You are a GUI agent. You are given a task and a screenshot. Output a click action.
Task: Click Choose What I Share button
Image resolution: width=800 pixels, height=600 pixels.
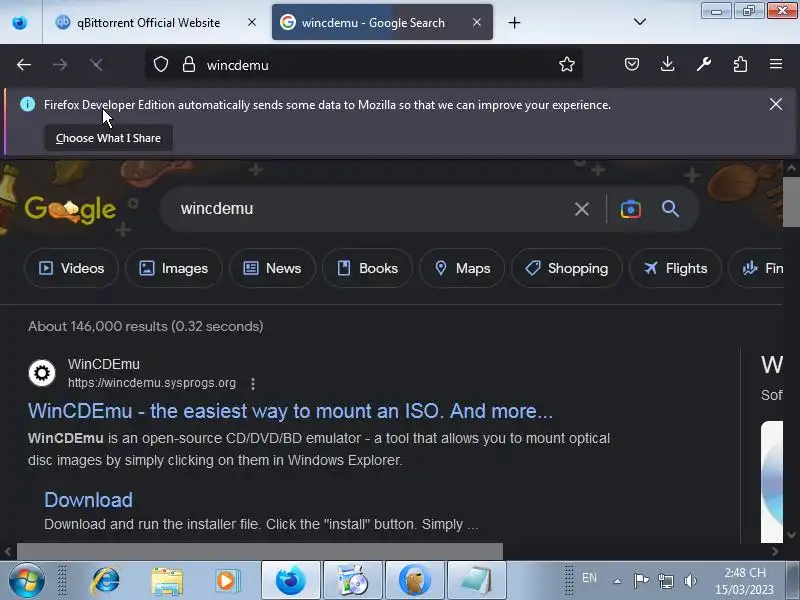tap(108, 138)
